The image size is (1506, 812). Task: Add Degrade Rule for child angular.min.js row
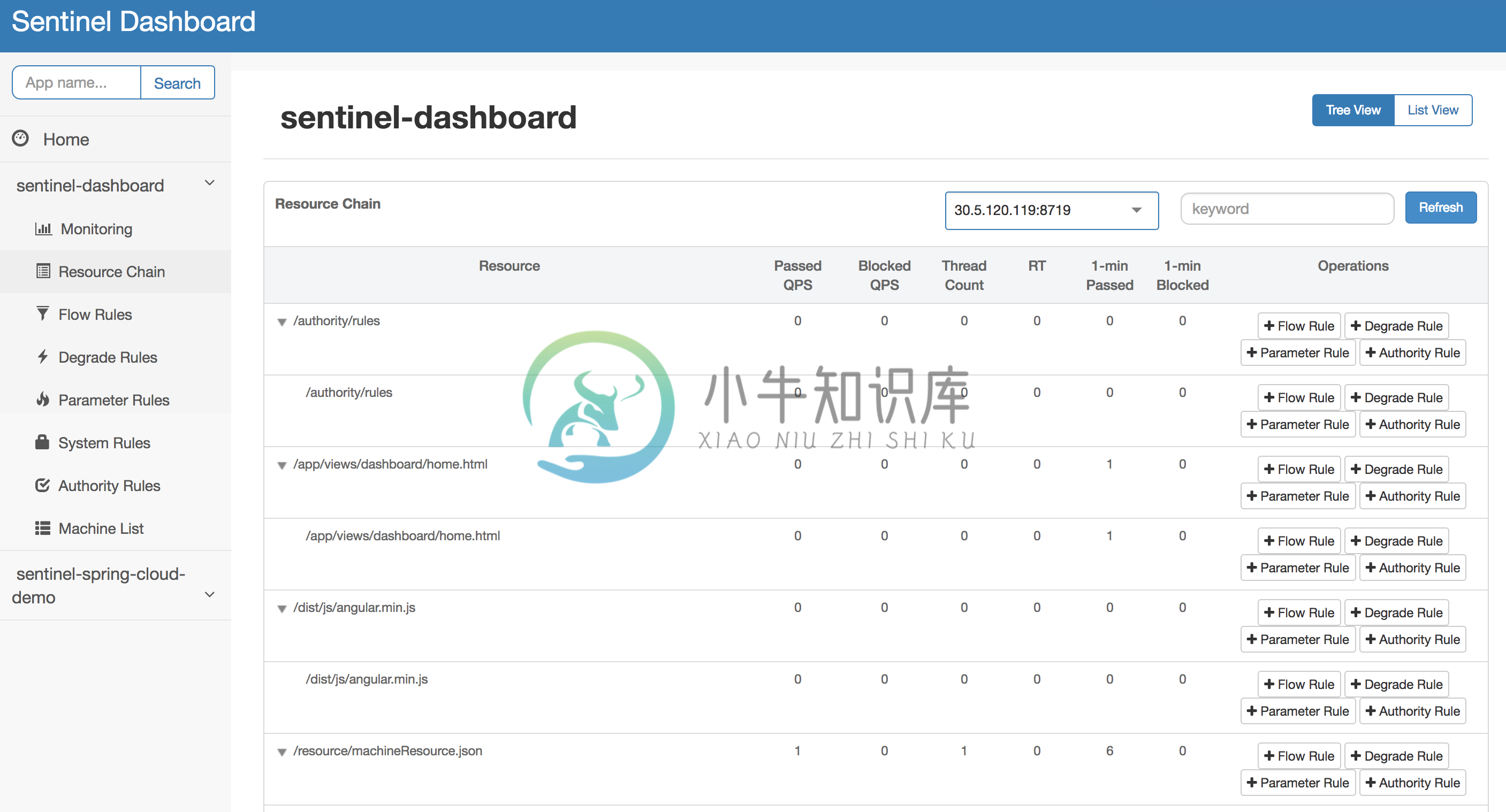(1396, 684)
